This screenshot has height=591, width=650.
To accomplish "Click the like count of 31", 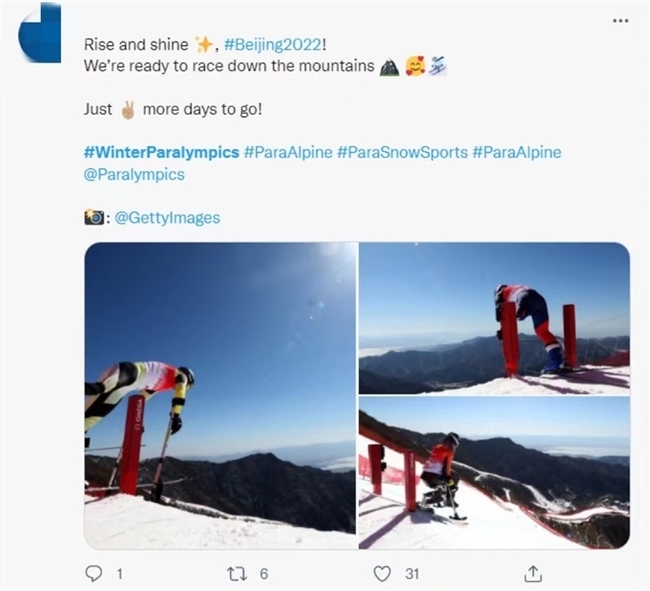I will (412, 574).
